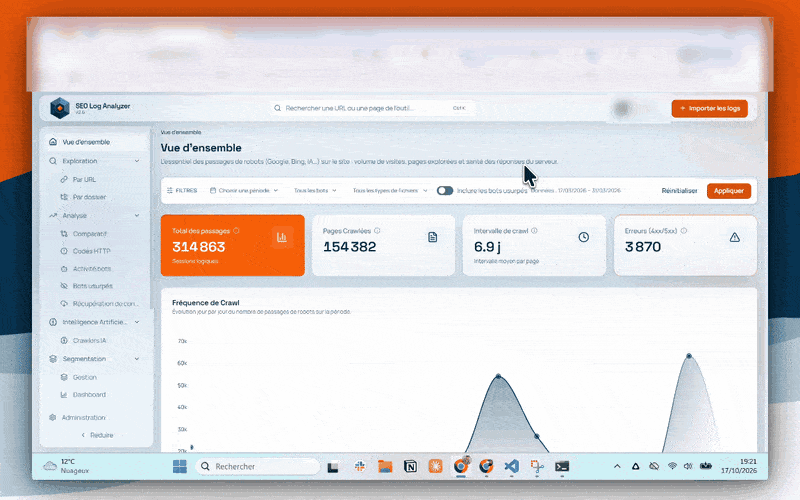Click the warning triangle on Erreurs card
Screen dimensions: 800x500
[x=735, y=237]
